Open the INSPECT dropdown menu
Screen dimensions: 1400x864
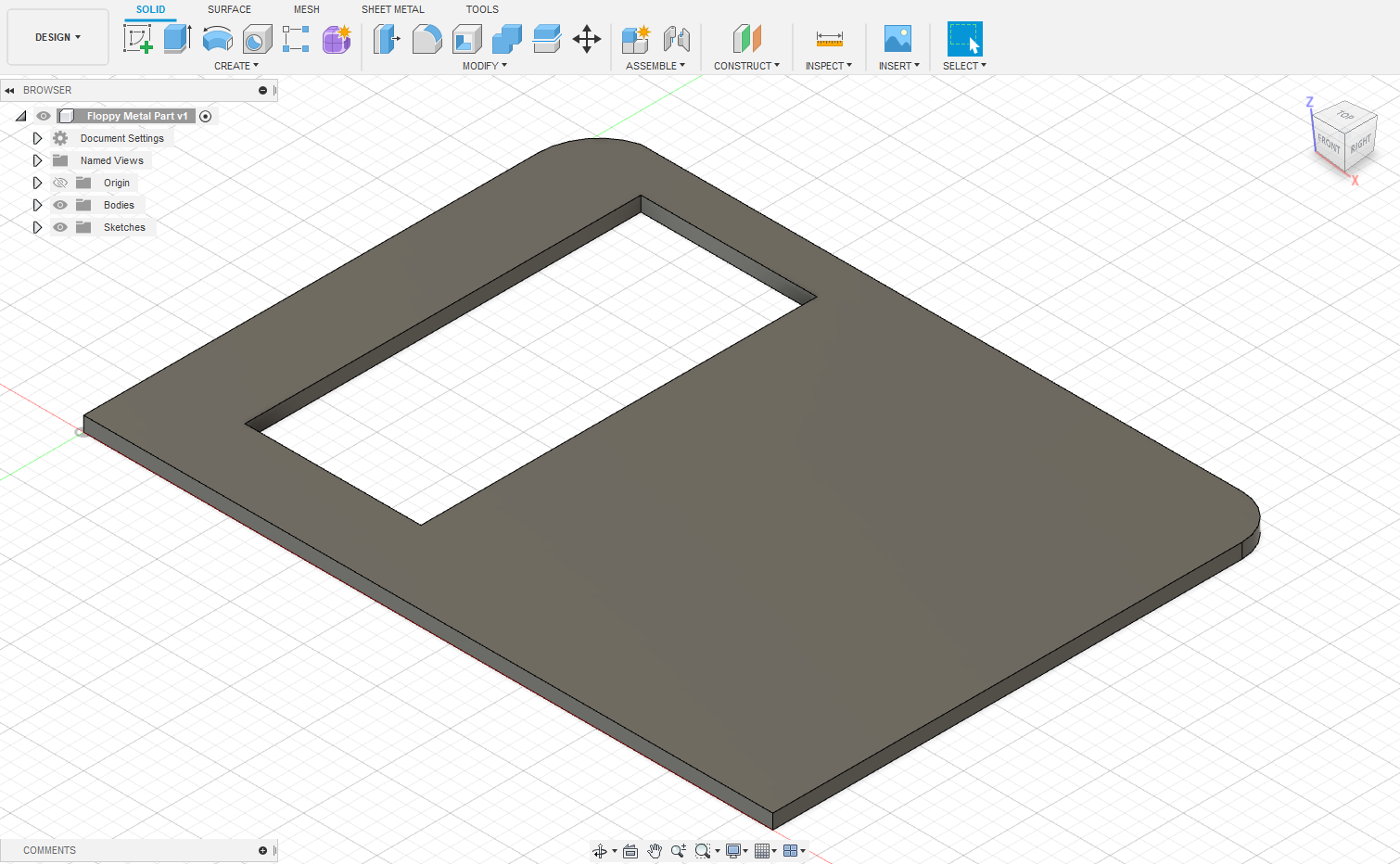(828, 66)
